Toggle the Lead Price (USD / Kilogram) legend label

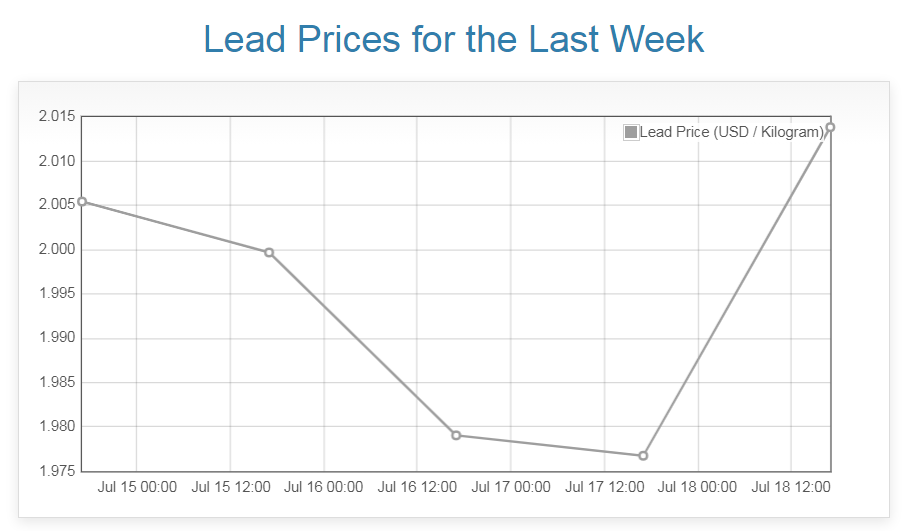click(731, 132)
